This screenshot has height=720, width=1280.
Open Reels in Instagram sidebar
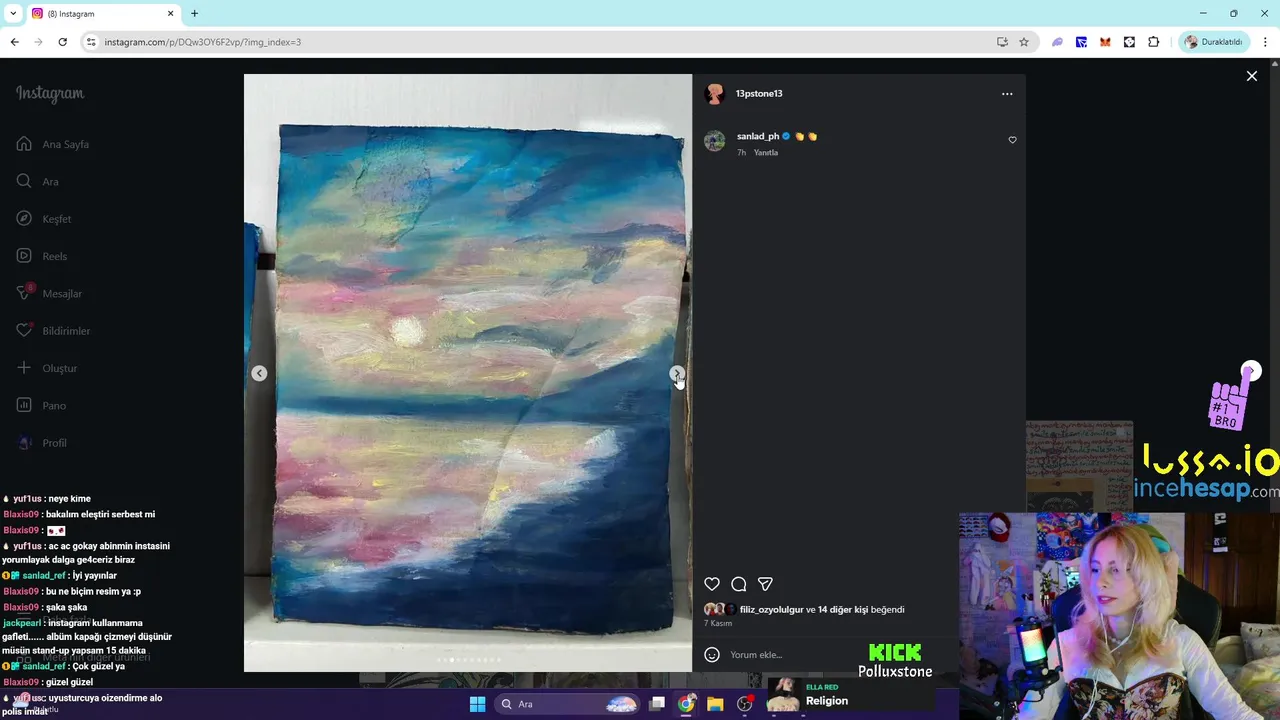42,256
